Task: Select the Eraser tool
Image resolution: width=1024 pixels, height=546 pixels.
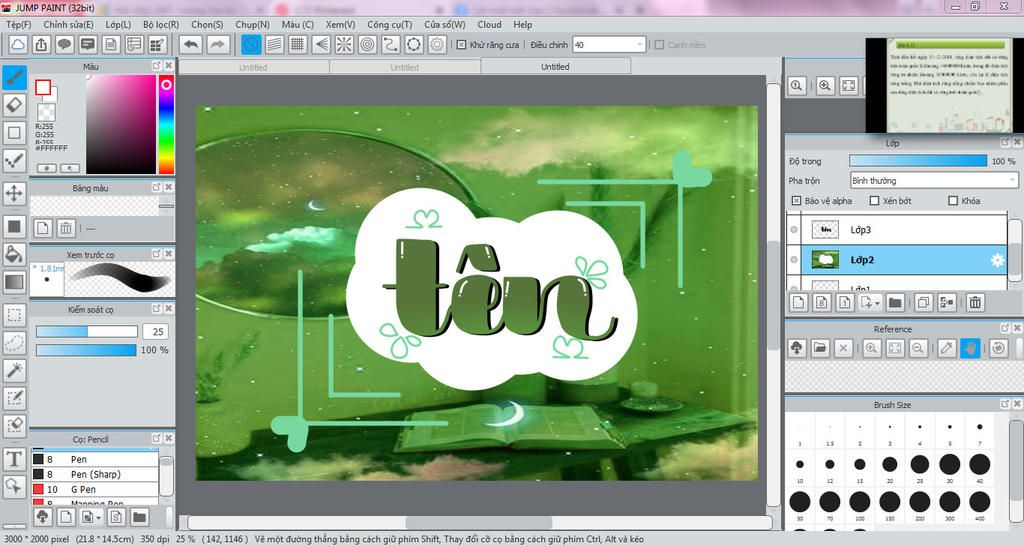Action: pos(14,104)
